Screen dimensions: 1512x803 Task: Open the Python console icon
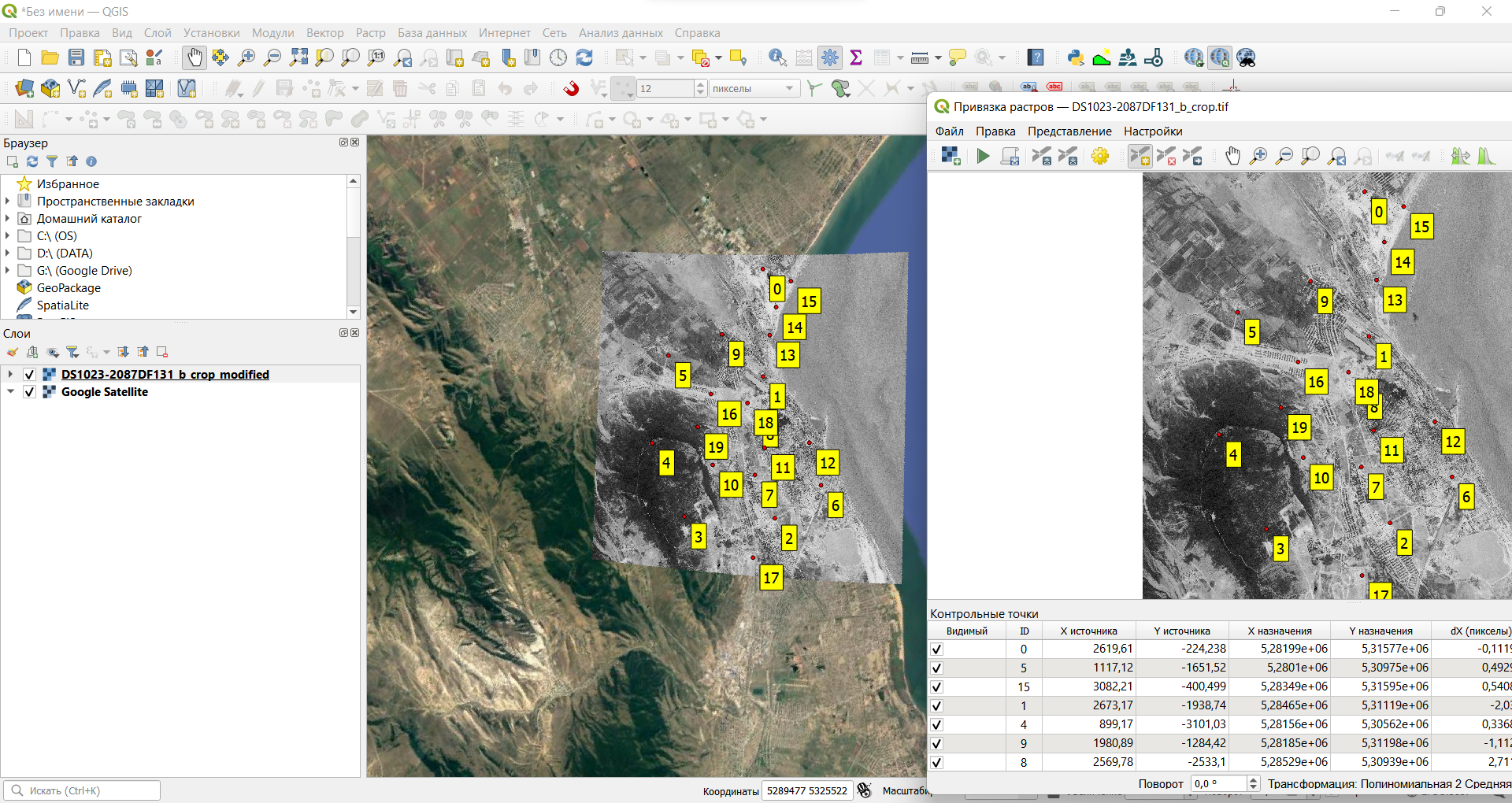(1075, 57)
